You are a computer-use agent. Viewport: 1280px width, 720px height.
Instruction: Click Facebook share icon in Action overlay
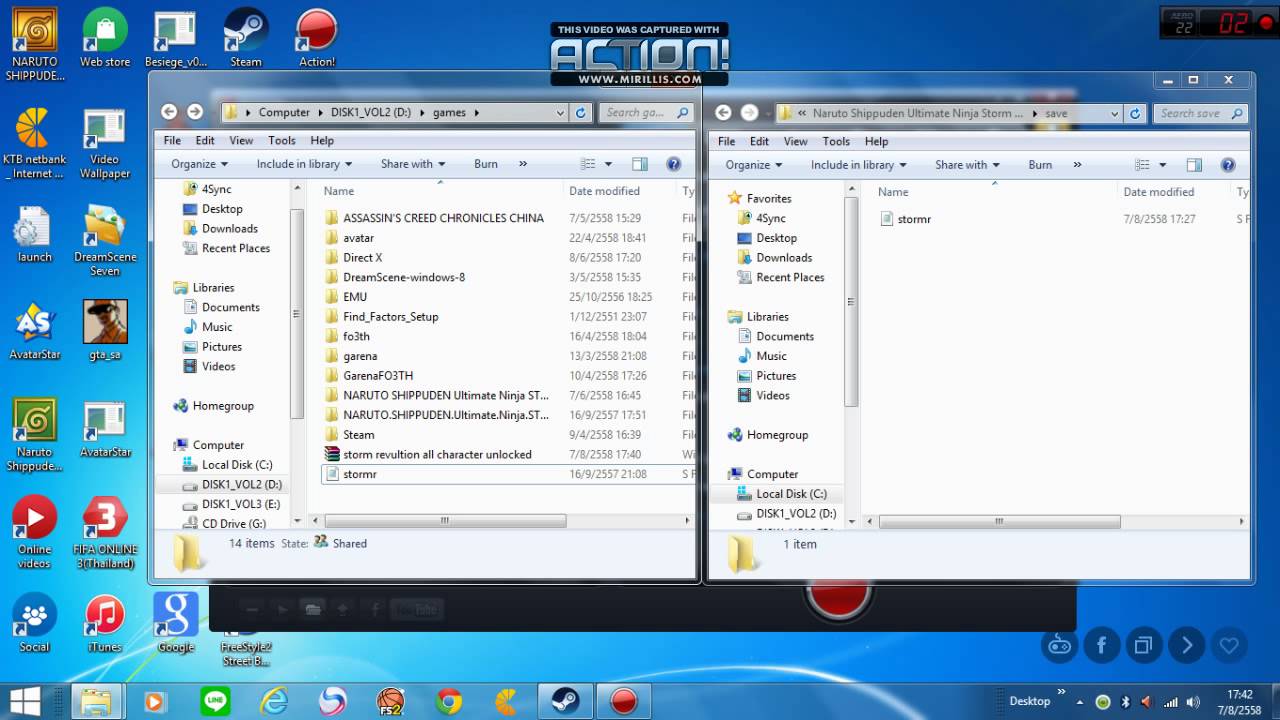point(1102,645)
